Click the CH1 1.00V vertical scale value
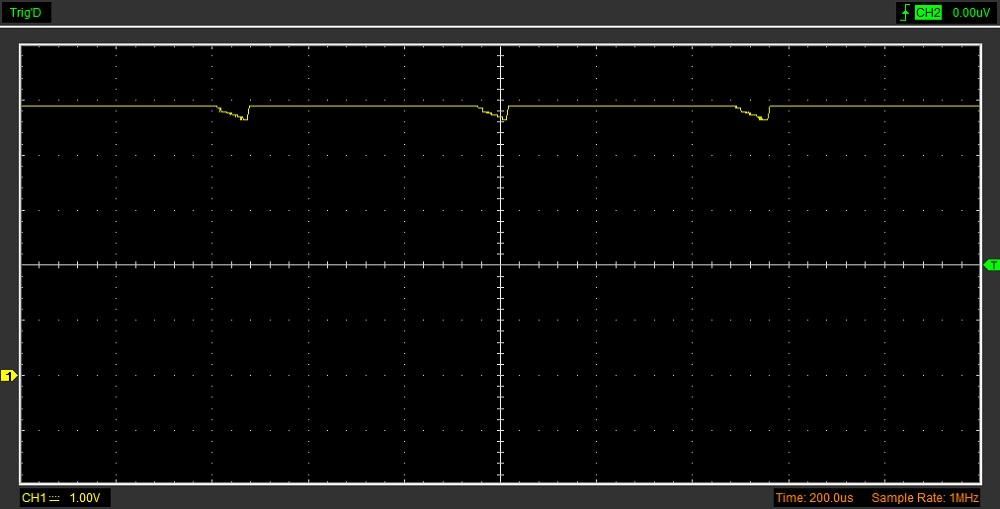1000x509 pixels. (x=85, y=498)
